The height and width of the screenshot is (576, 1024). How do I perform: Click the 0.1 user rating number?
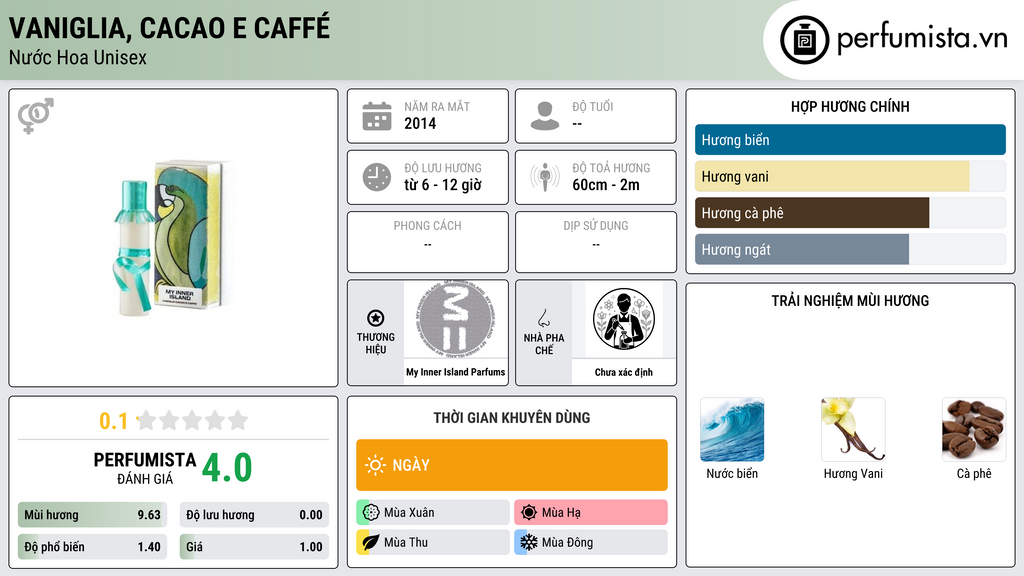(114, 421)
